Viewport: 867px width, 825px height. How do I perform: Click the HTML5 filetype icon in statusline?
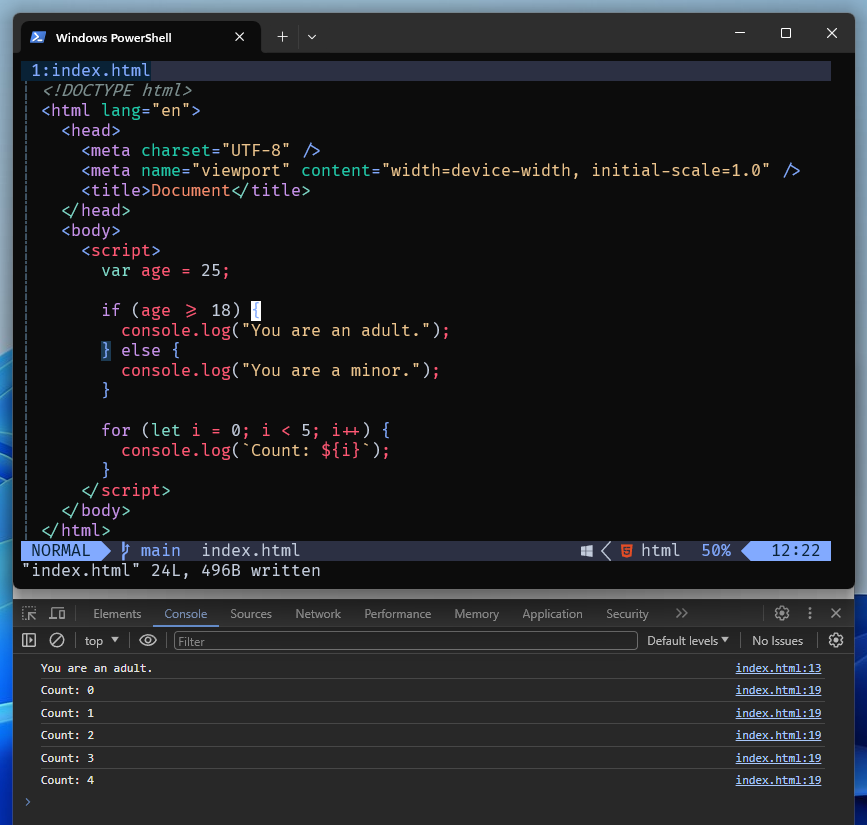pyautogui.click(x=626, y=551)
